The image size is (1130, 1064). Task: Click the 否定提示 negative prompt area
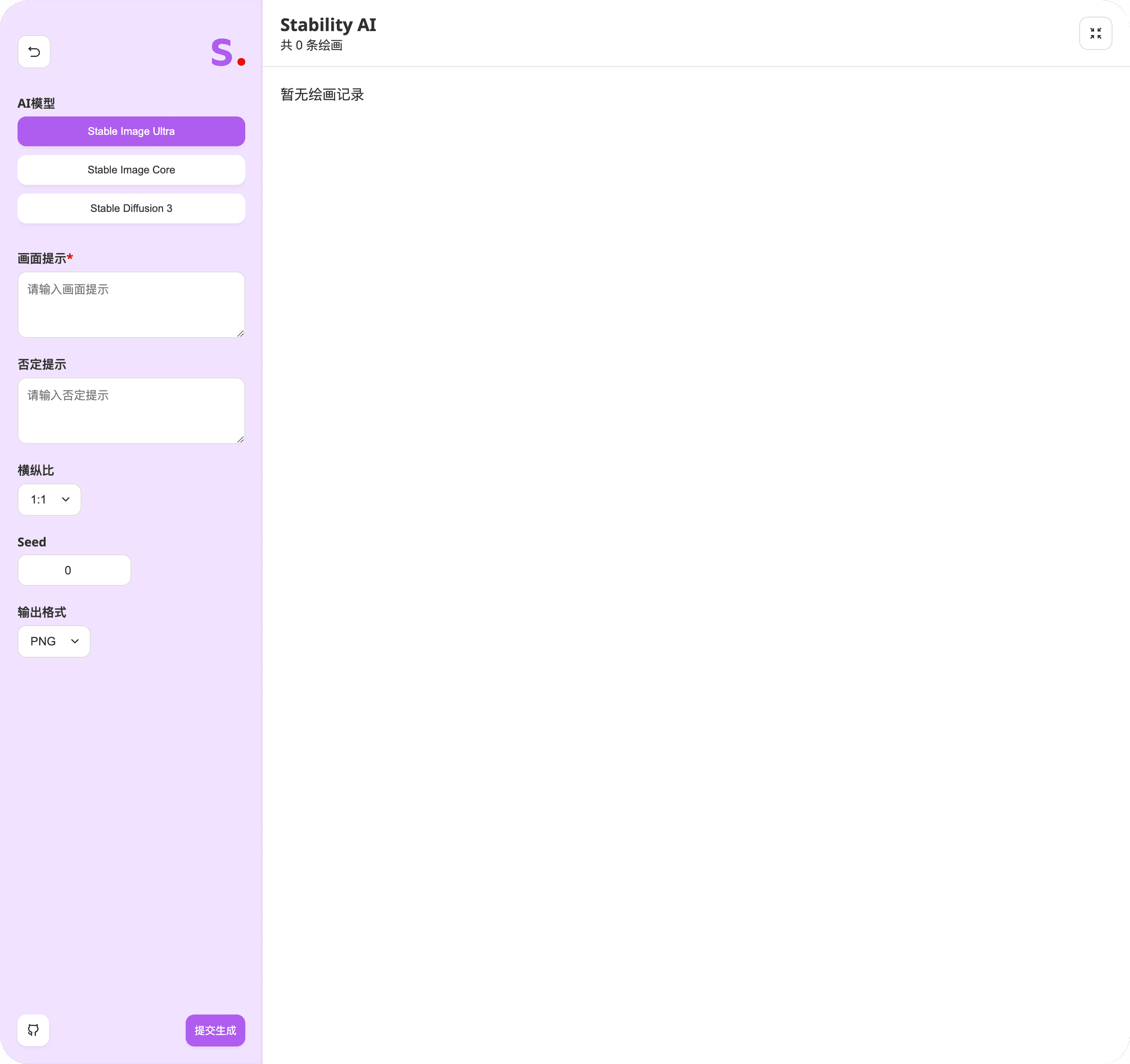click(131, 410)
